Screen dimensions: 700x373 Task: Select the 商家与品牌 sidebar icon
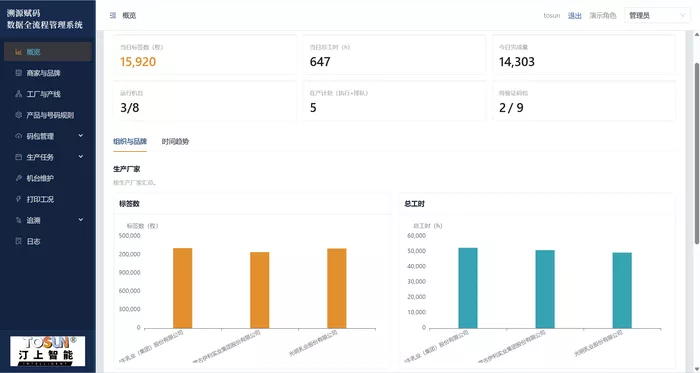tap(18, 73)
